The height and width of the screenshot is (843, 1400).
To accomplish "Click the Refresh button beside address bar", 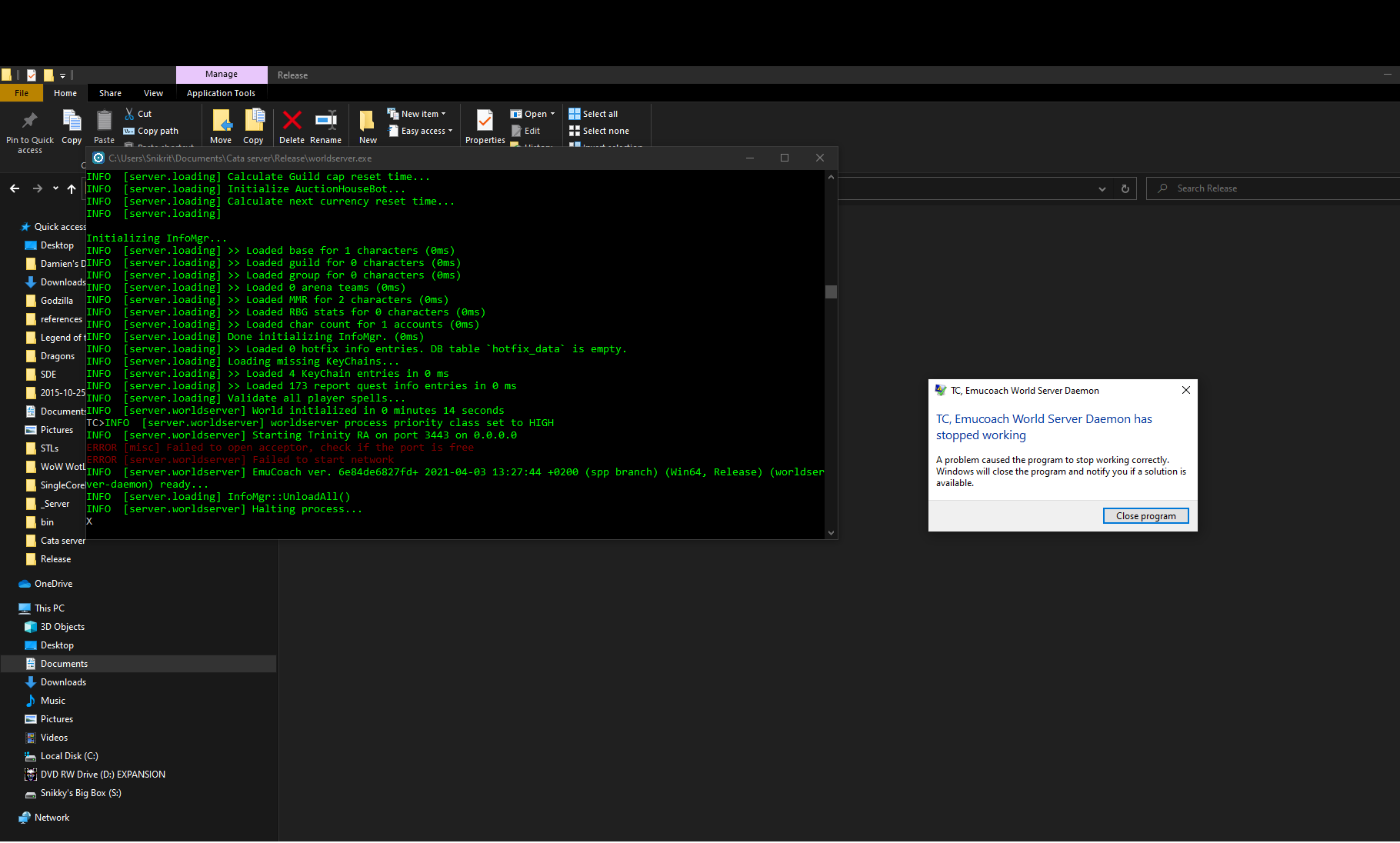I will click(x=1125, y=188).
